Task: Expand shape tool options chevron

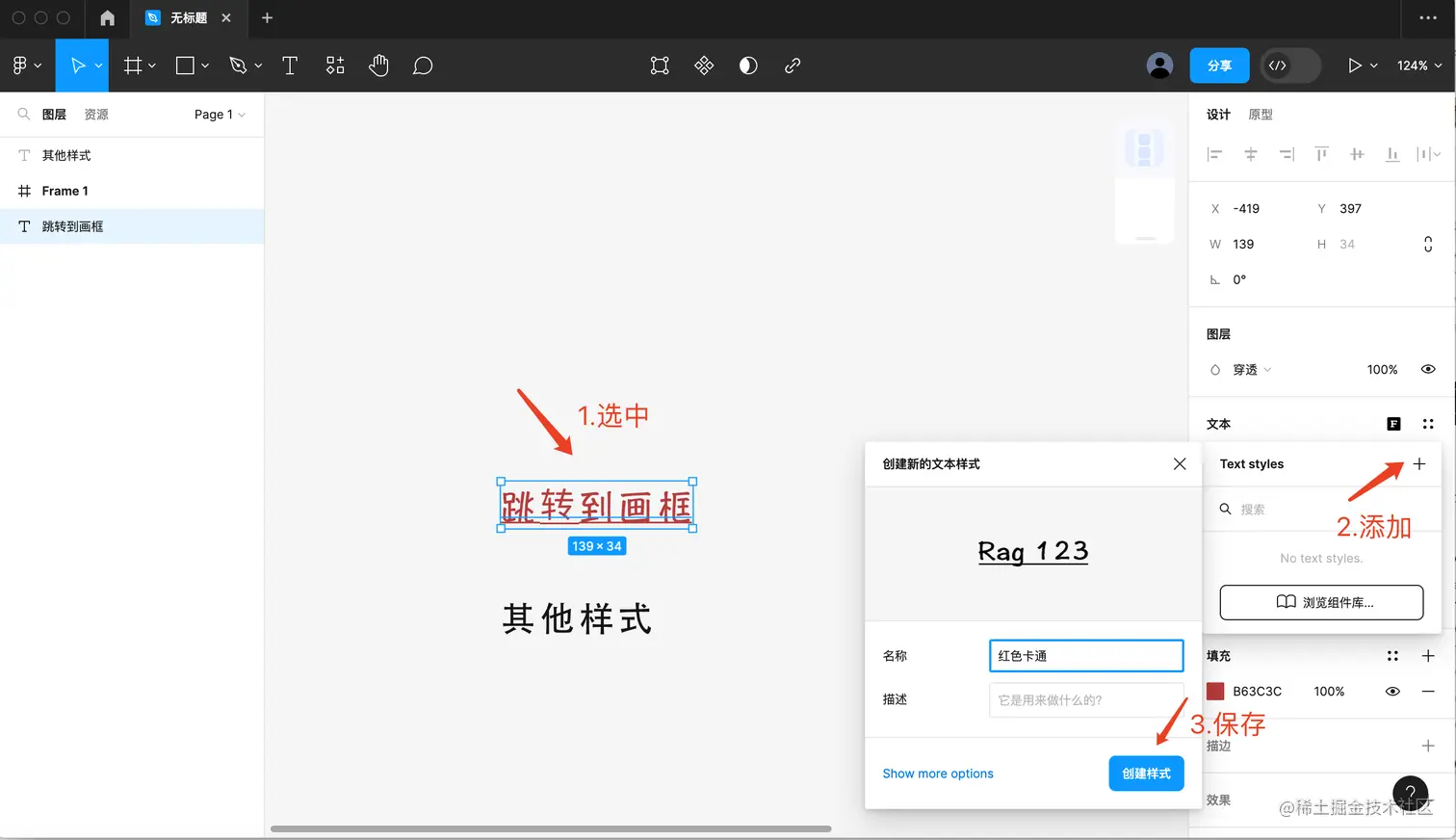Action: coord(205,66)
